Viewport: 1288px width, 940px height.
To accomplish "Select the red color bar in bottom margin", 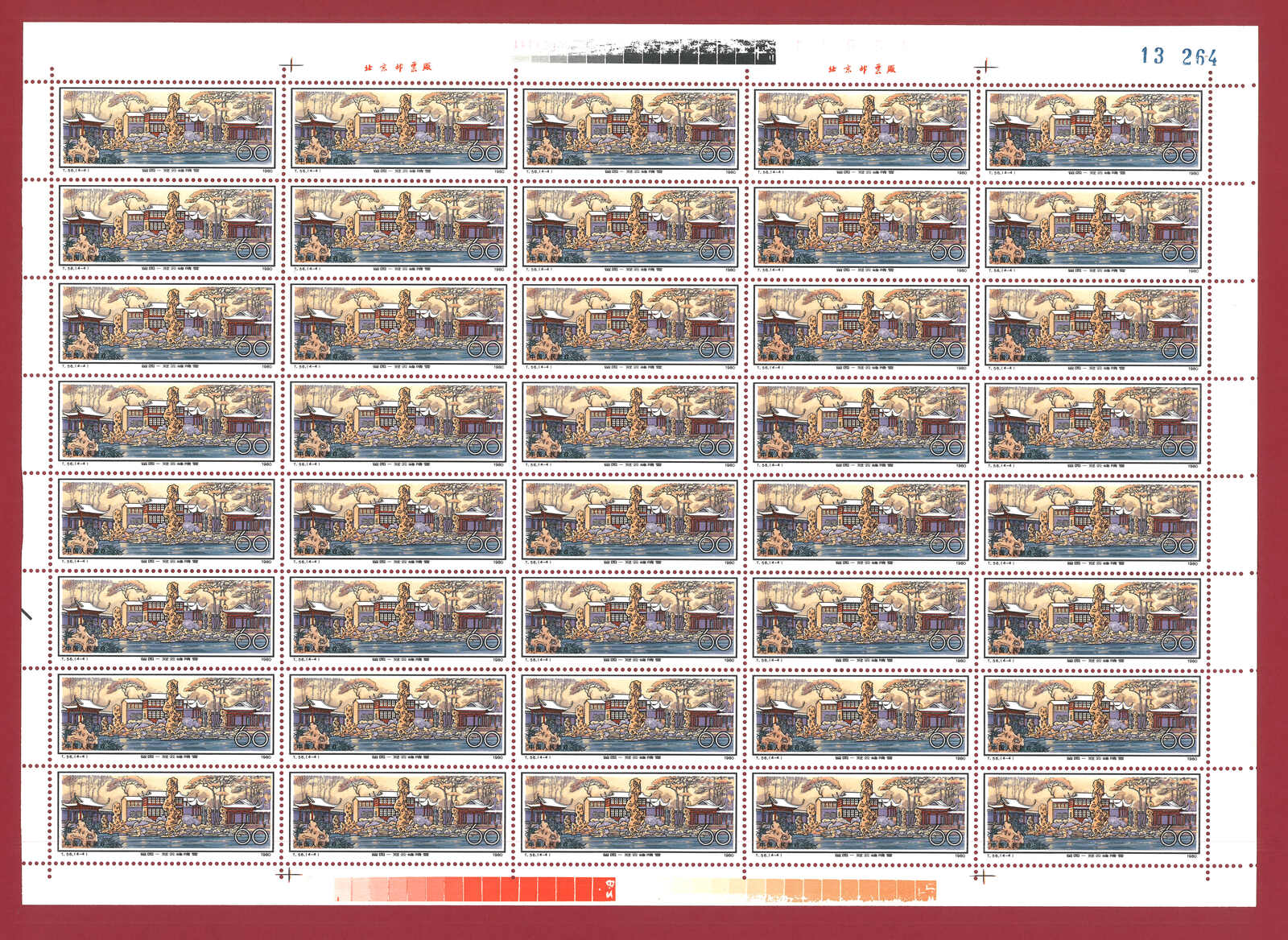I will point(476,888).
